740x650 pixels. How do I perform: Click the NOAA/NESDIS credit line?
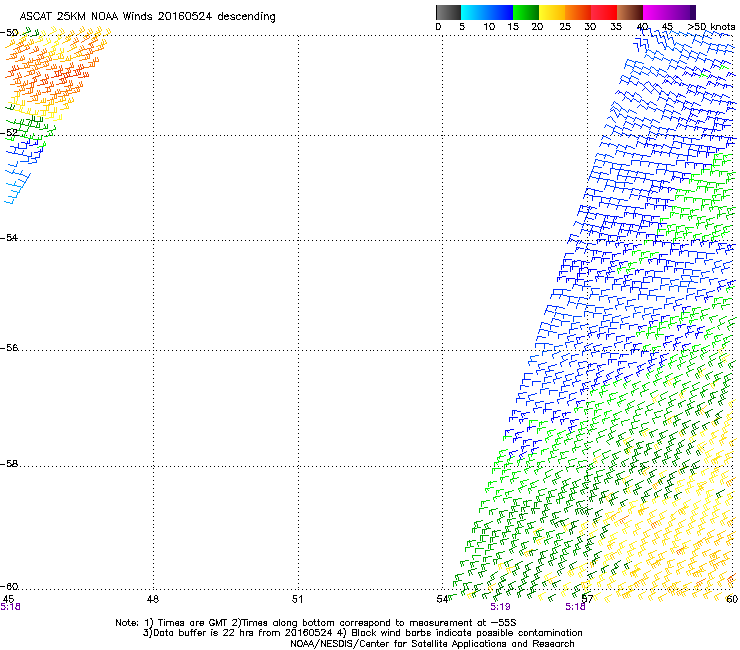tap(432, 644)
